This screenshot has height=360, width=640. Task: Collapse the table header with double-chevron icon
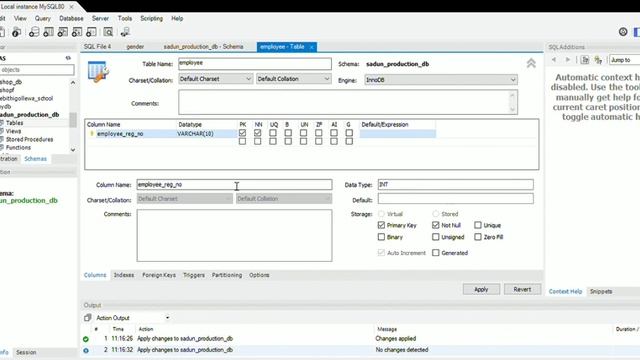(531, 63)
